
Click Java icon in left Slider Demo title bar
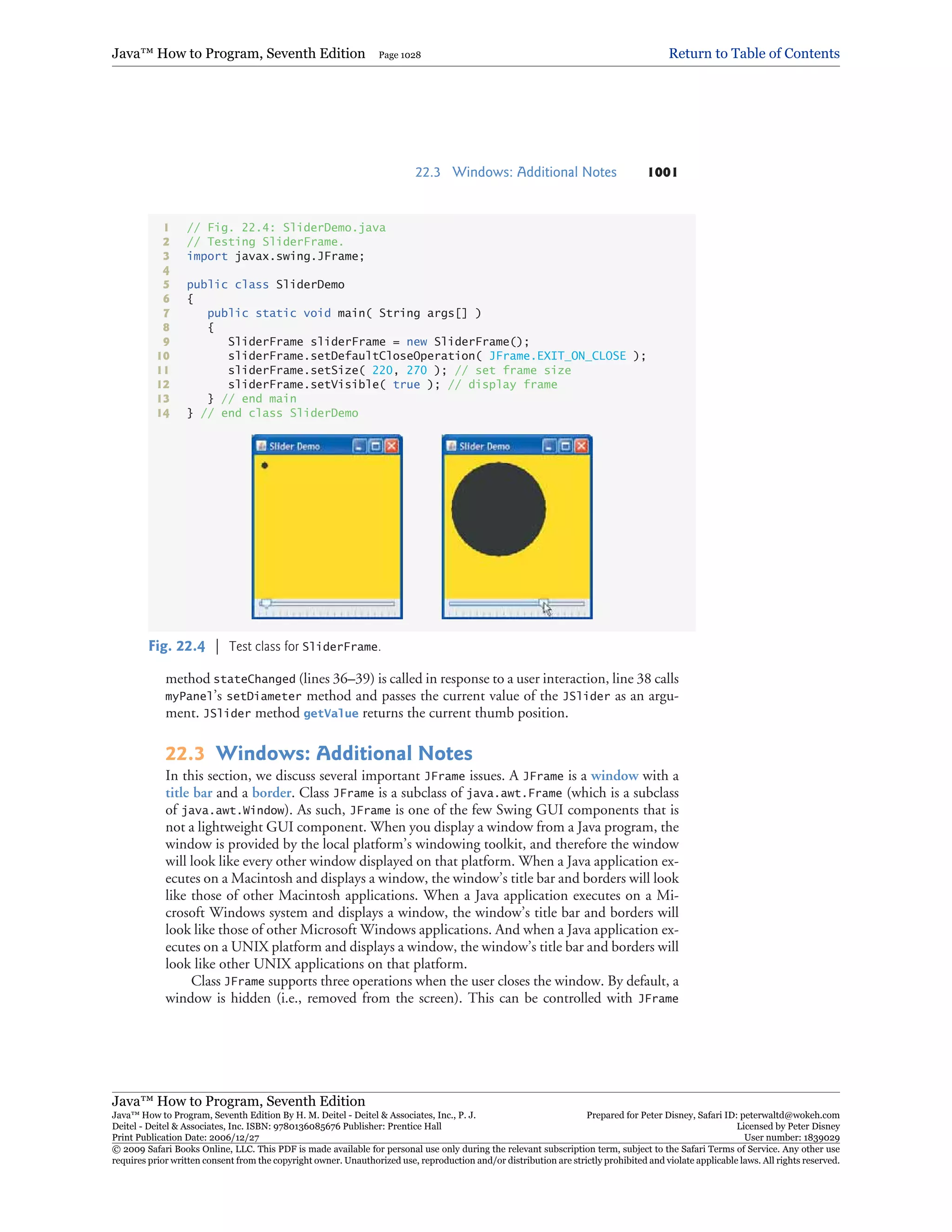click(x=261, y=446)
